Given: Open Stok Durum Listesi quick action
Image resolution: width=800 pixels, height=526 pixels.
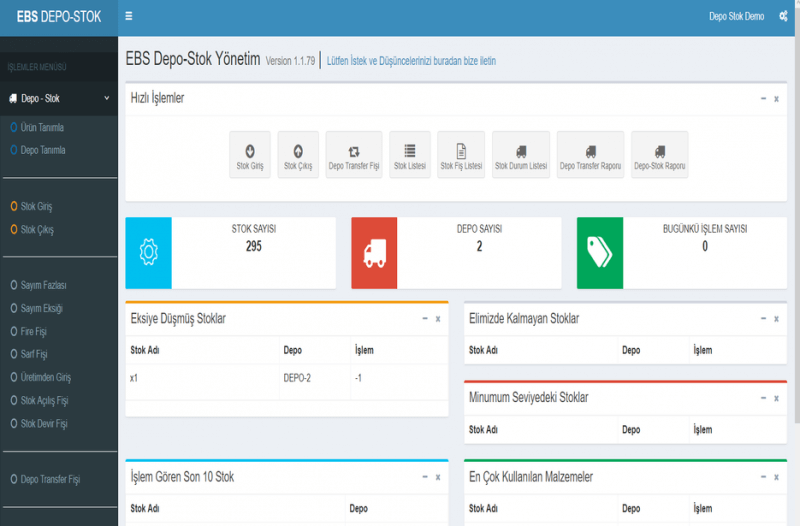Looking at the screenshot, I should 521,155.
